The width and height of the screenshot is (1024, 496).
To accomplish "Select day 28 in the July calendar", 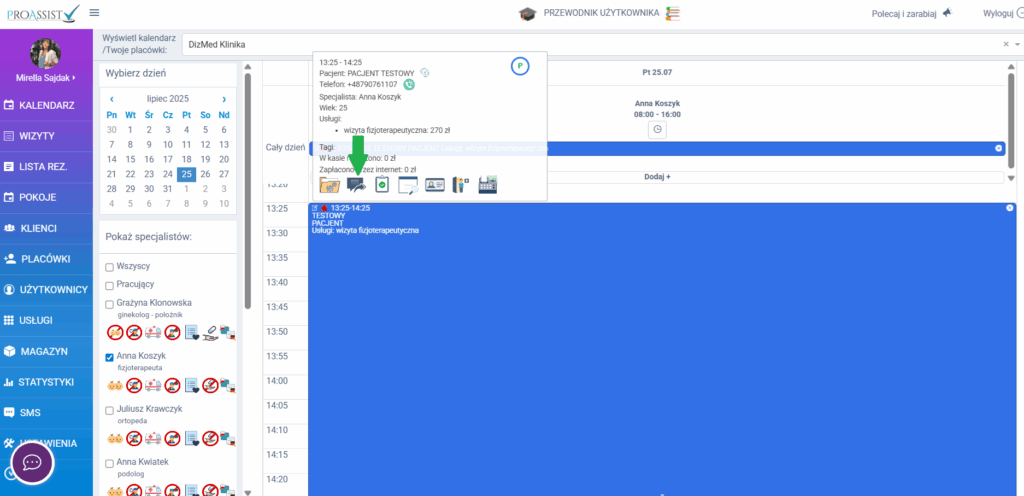I will [112, 188].
